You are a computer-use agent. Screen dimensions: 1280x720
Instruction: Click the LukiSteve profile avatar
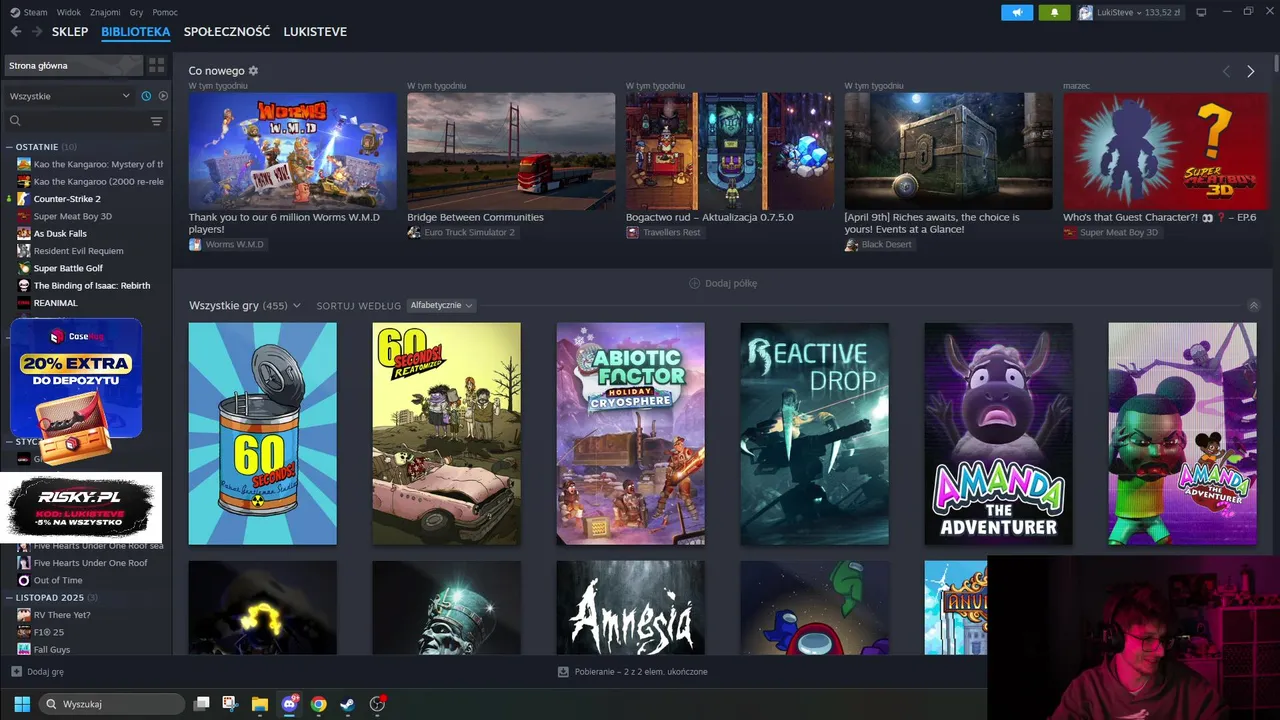pyautogui.click(x=1086, y=13)
